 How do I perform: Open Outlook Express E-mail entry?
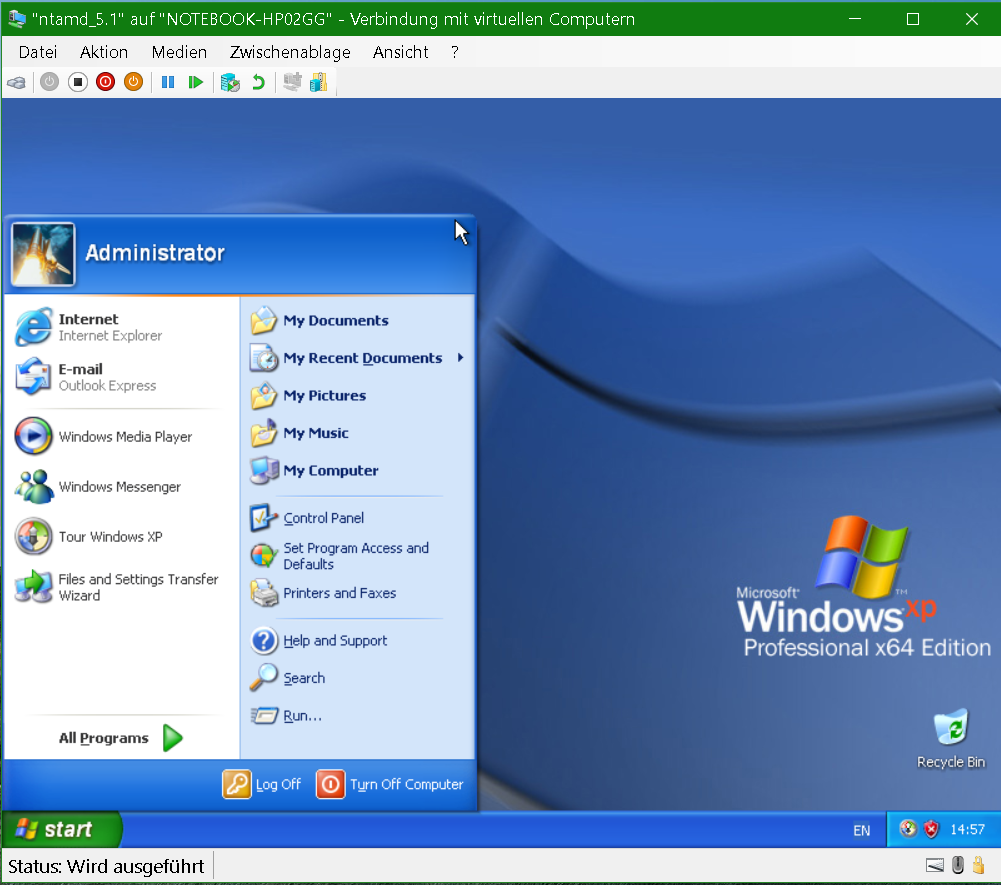pyautogui.click(x=120, y=377)
